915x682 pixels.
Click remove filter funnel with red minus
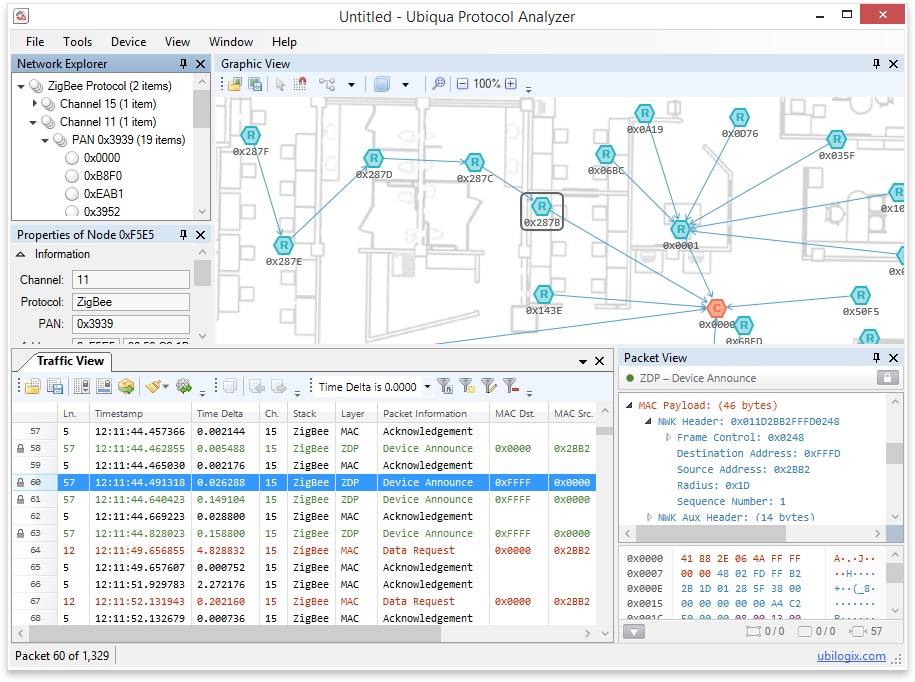click(511, 386)
